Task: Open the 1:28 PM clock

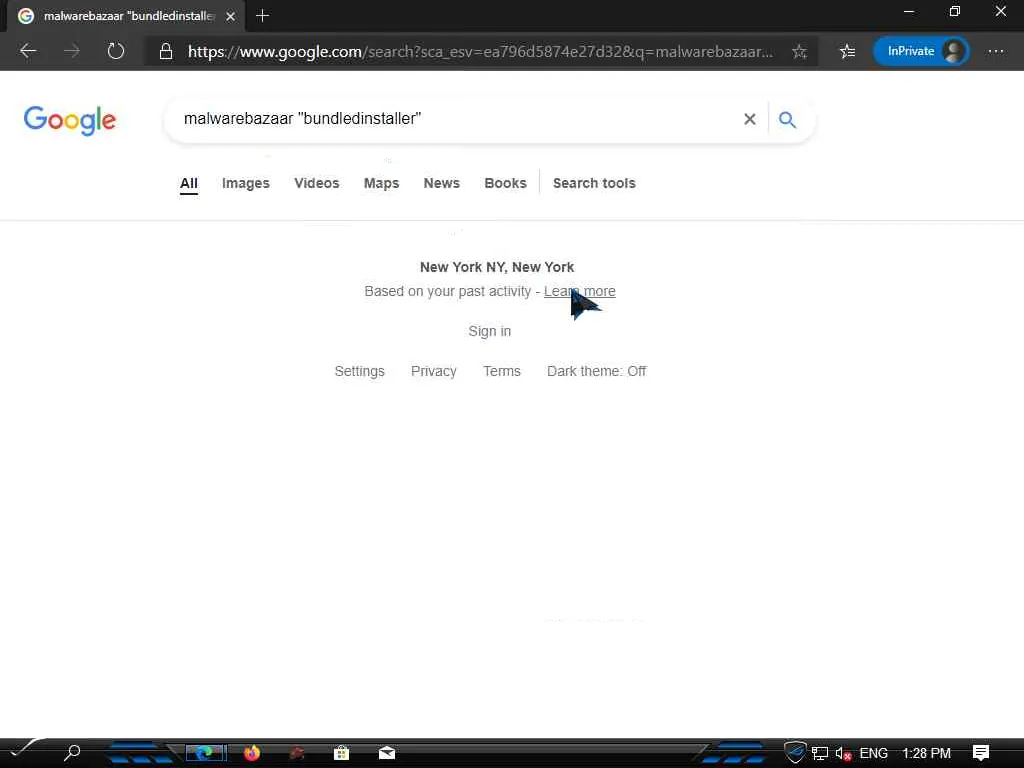Action: (926, 753)
